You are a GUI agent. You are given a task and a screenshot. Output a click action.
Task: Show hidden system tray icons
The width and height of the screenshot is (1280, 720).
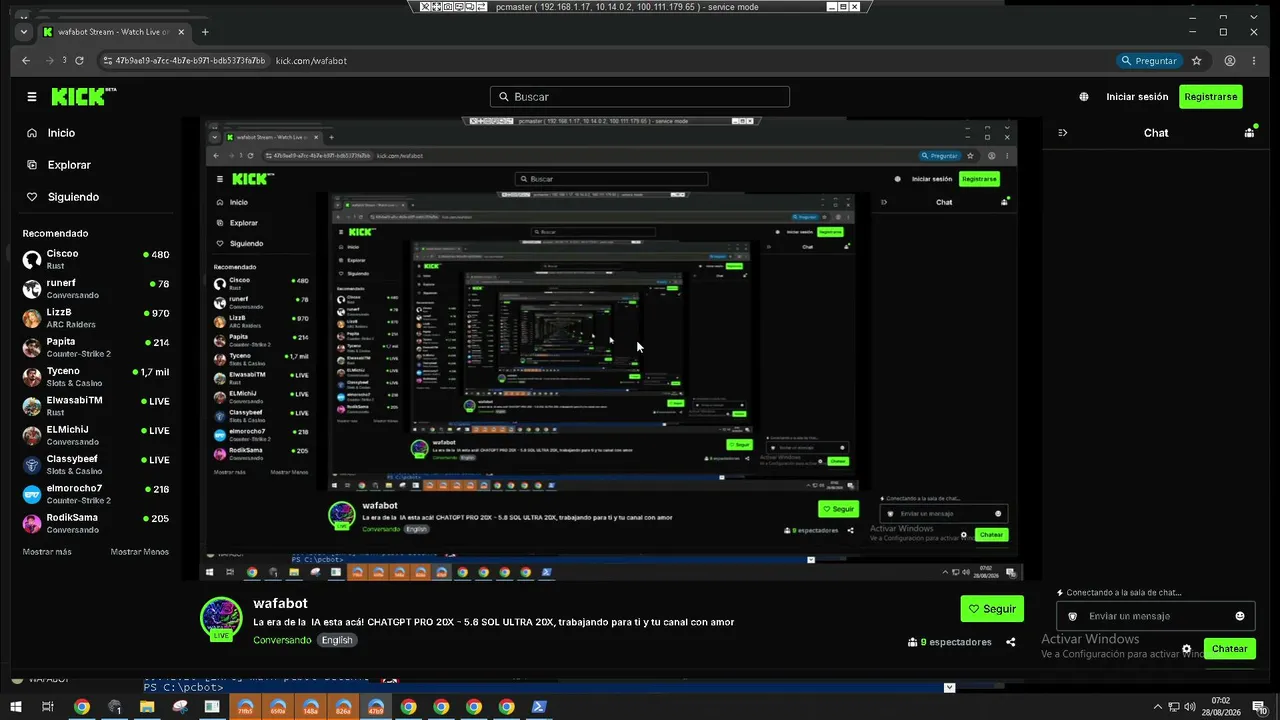(x=1158, y=707)
